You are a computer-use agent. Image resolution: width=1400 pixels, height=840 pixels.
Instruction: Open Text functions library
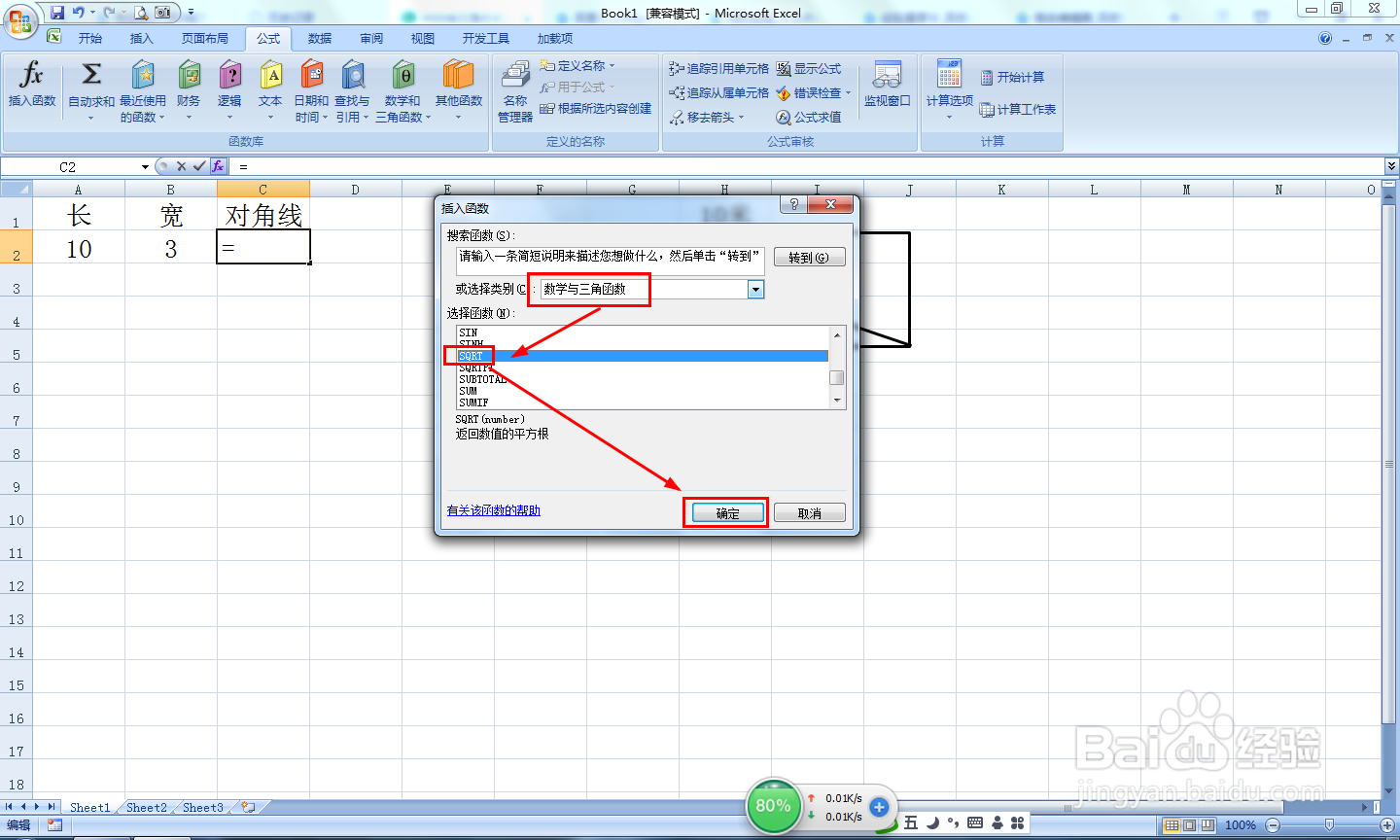[x=270, y=90]
